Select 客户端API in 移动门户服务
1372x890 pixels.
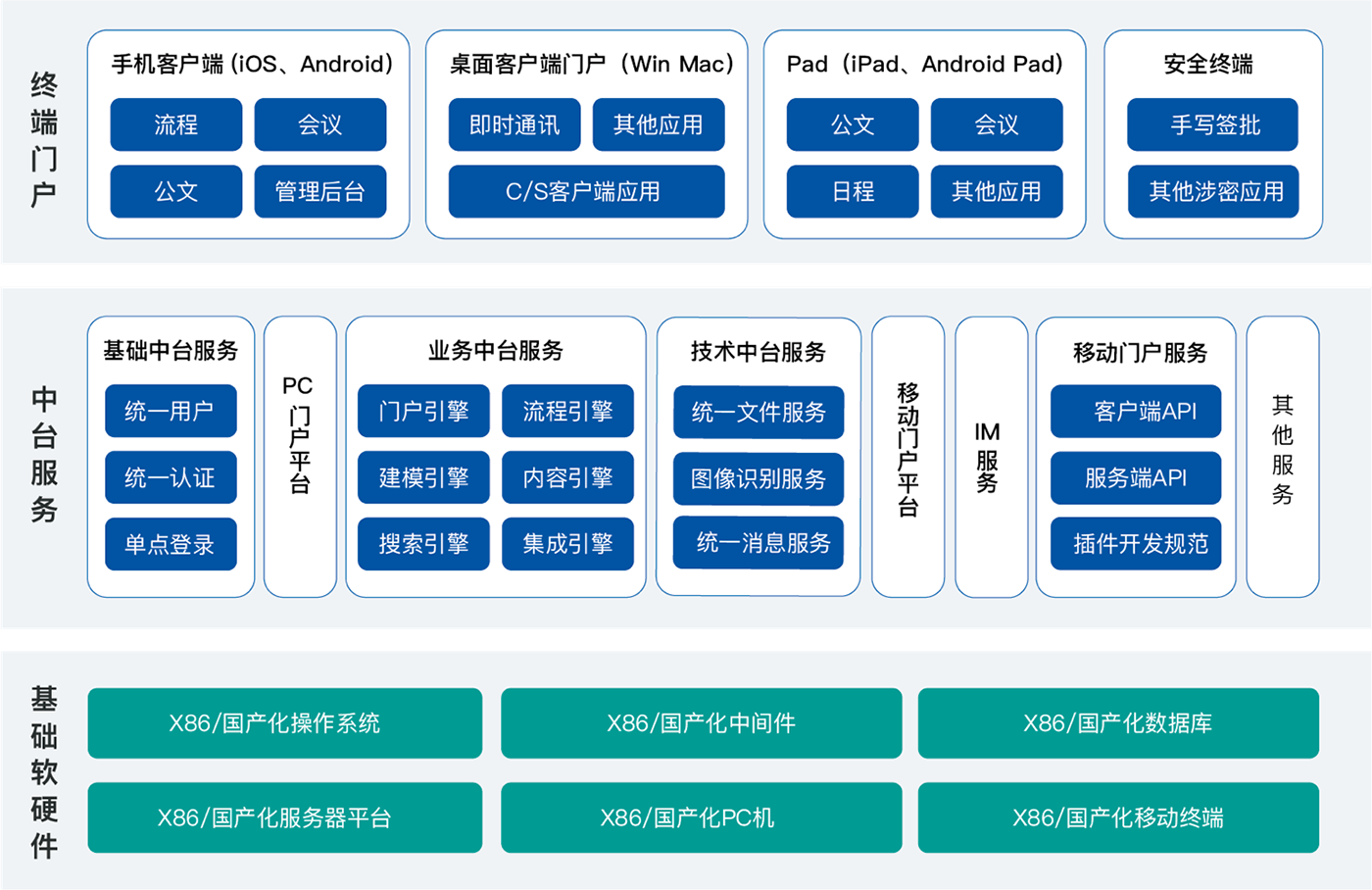click(x=1136, y=411)
